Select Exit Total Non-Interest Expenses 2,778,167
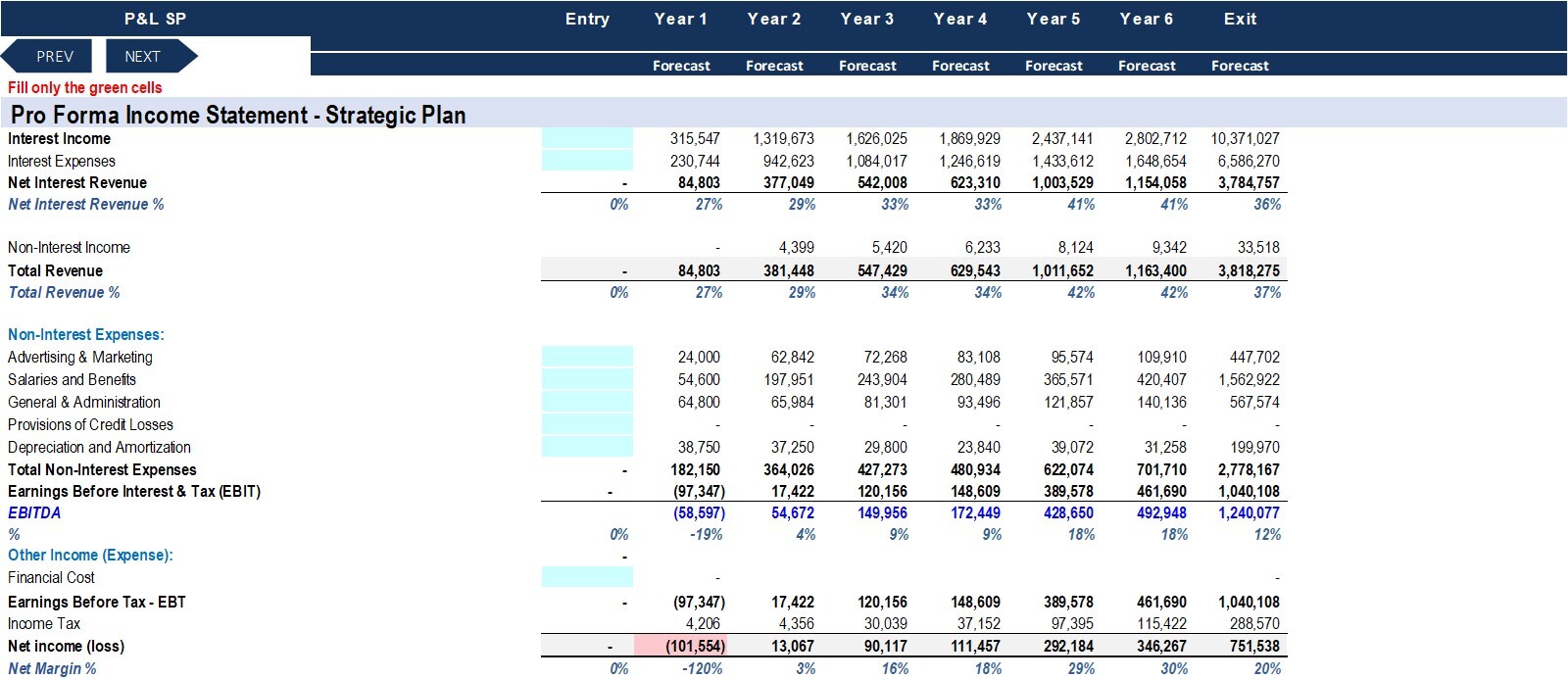Viewport: 1568px width, 680px height. (x=1249, y=469)
